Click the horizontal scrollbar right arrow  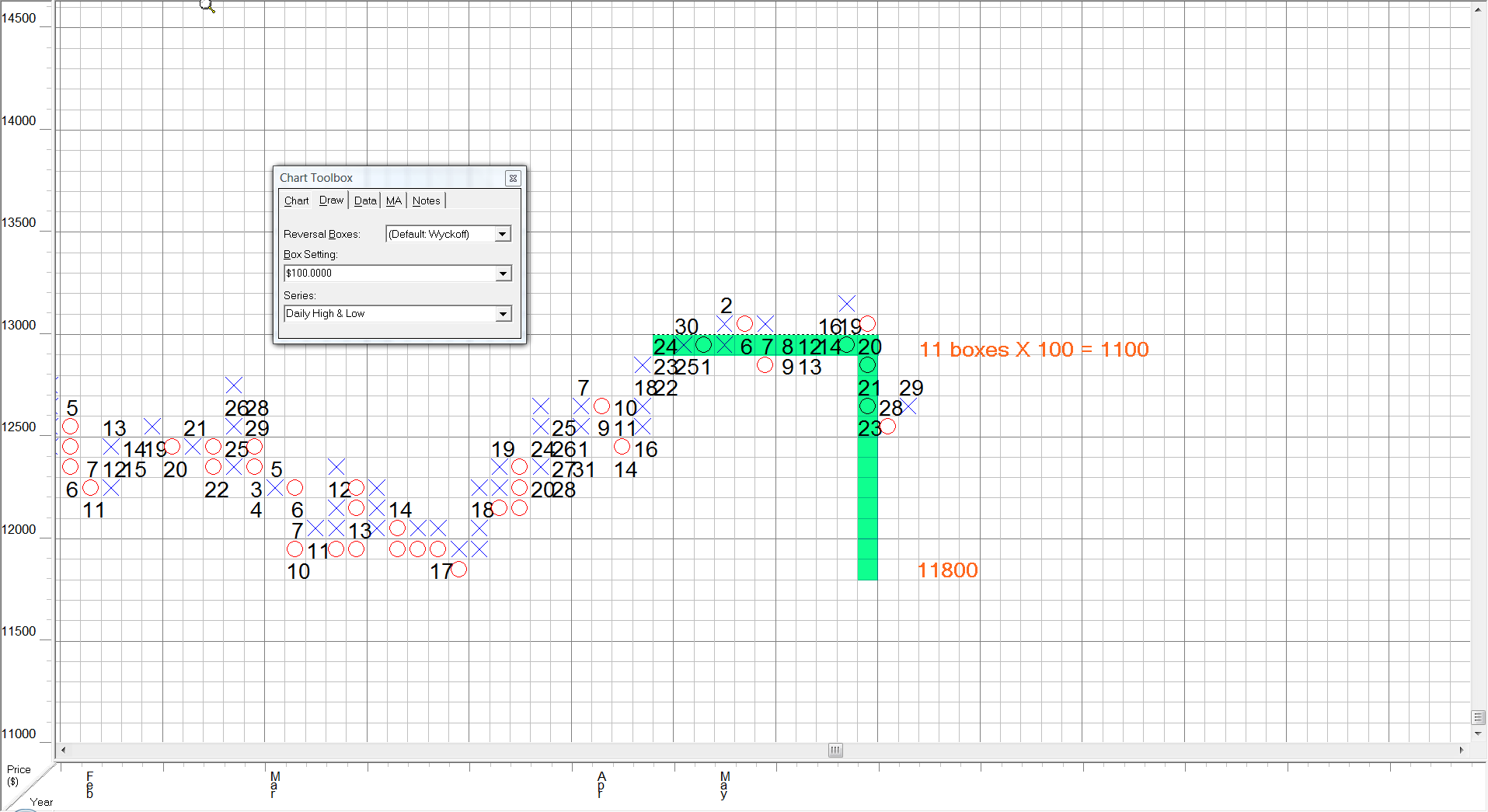(x=1462, y=751)
